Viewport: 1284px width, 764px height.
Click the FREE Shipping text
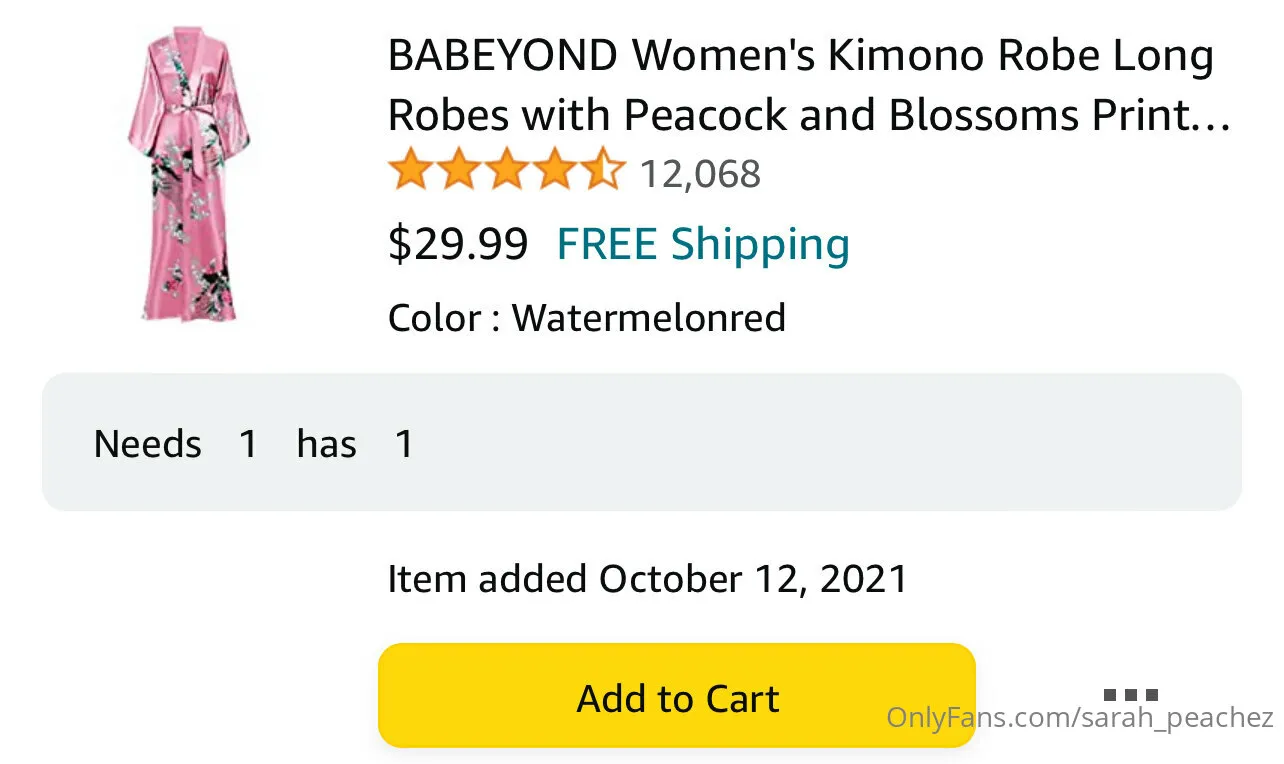(703, 244)
